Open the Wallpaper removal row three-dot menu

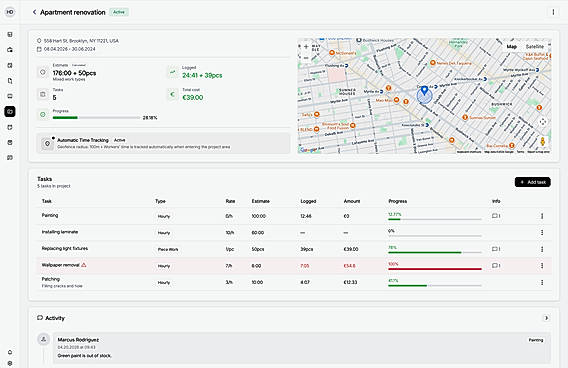click(542, 265)
